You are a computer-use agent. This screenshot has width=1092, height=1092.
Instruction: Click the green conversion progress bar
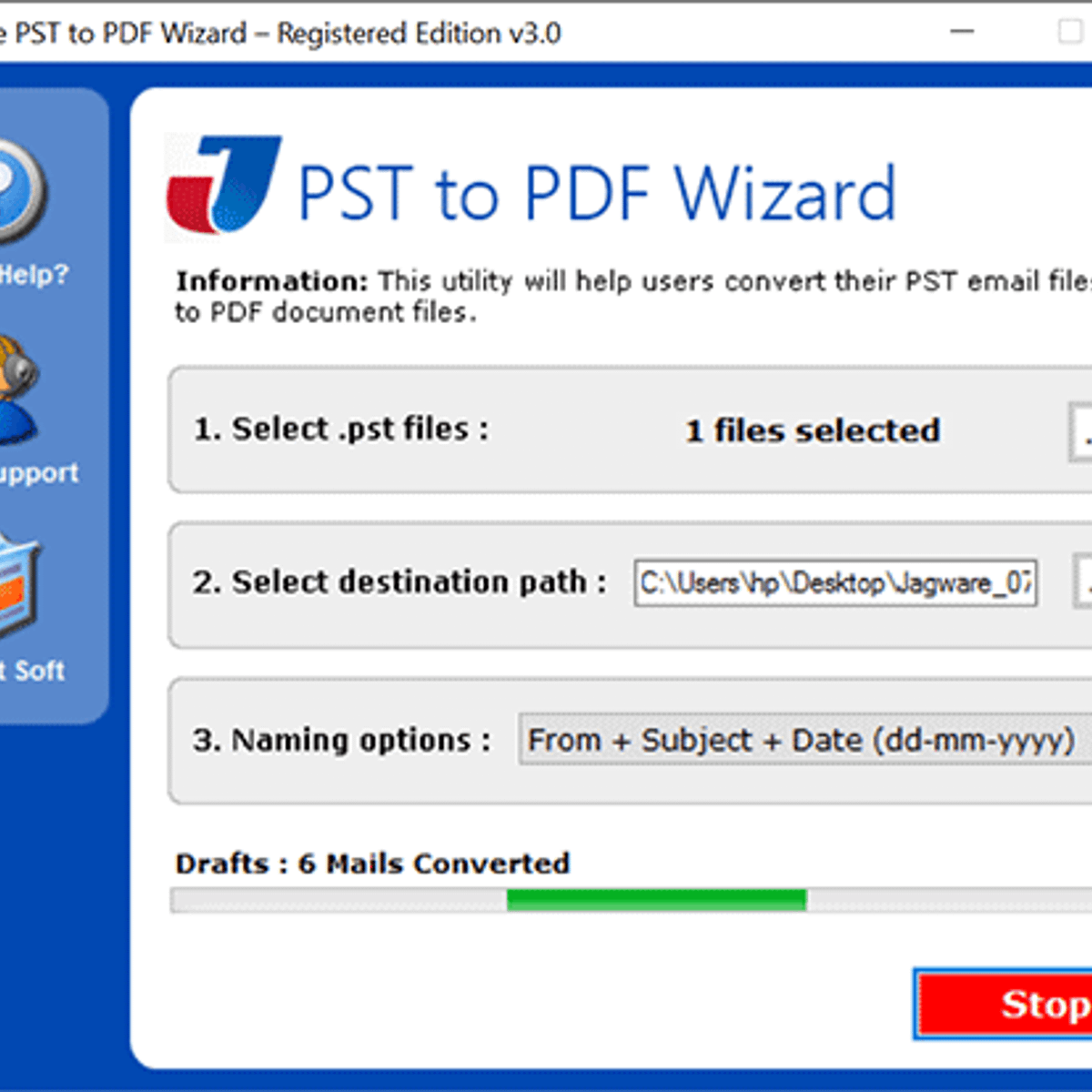click(656, 901)
